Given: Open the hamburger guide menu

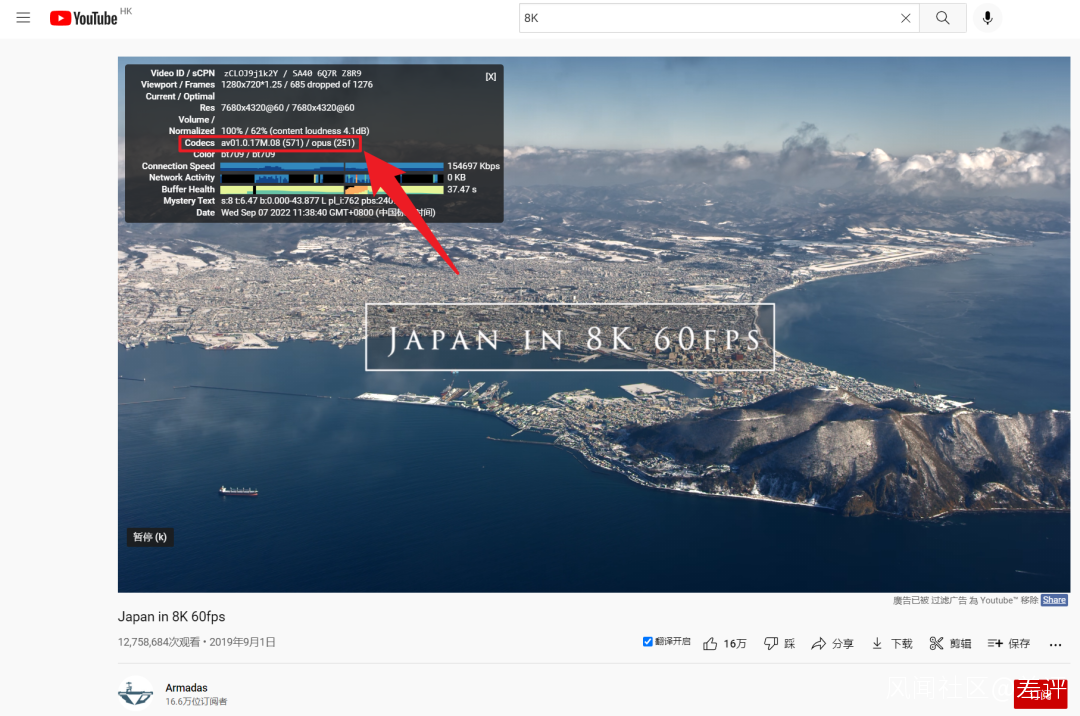Looking at the screenshot, I should [x=23, y=18].
